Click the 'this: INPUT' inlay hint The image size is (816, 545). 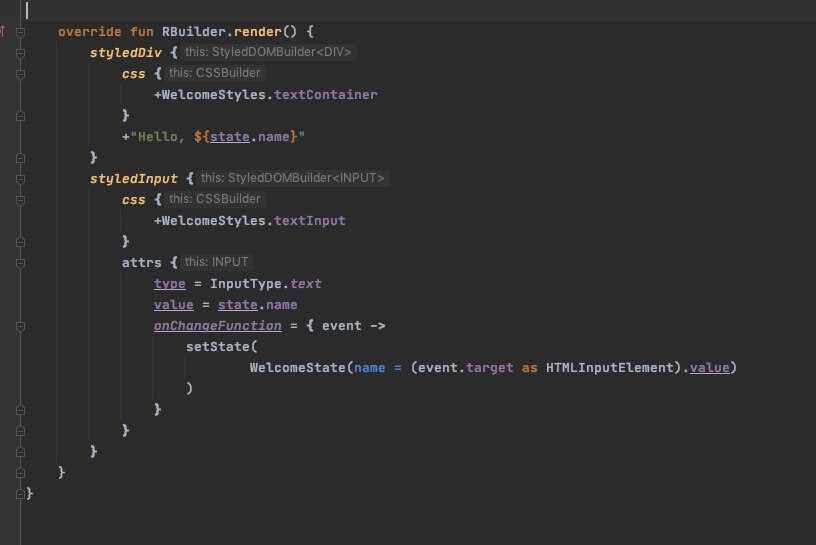(x=216, y=262)
